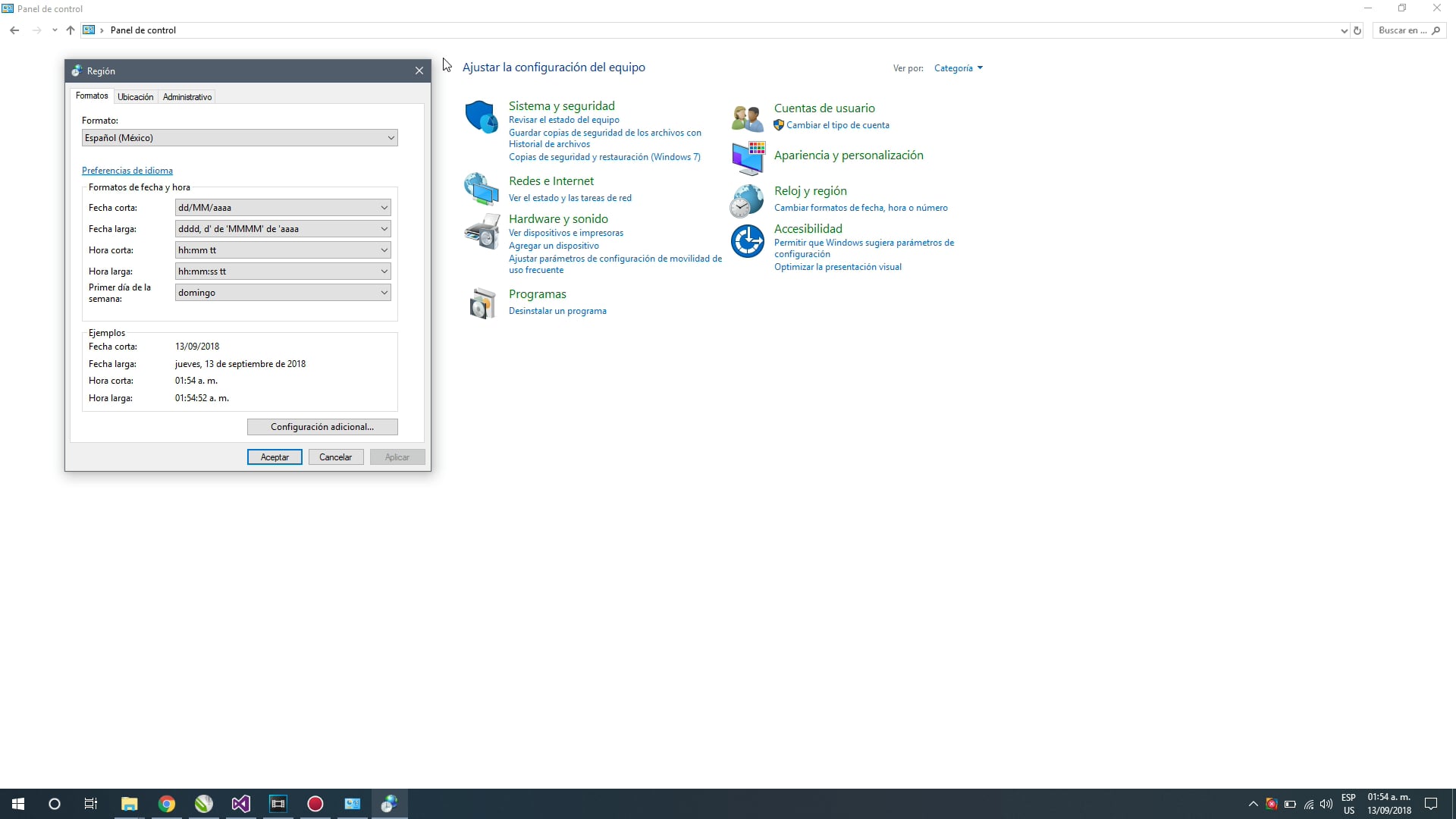
Task: Open the Preferencias de idioma link
Action: 127,171
